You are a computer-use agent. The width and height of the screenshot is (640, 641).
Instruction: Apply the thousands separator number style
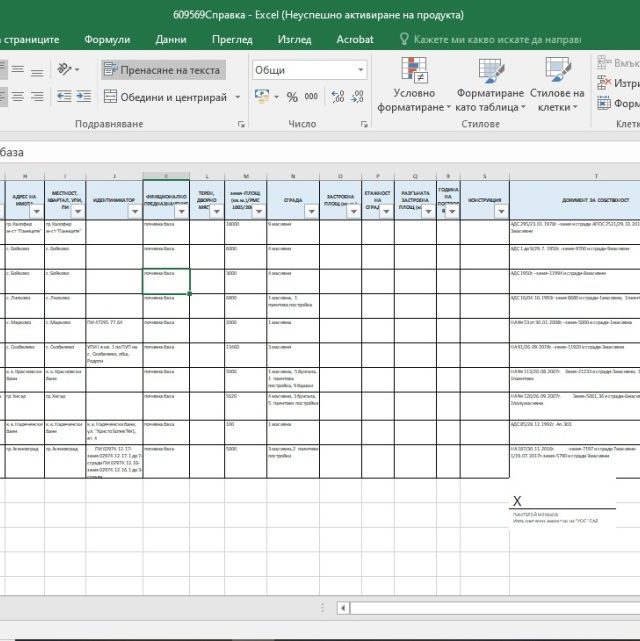pos(312,97)
